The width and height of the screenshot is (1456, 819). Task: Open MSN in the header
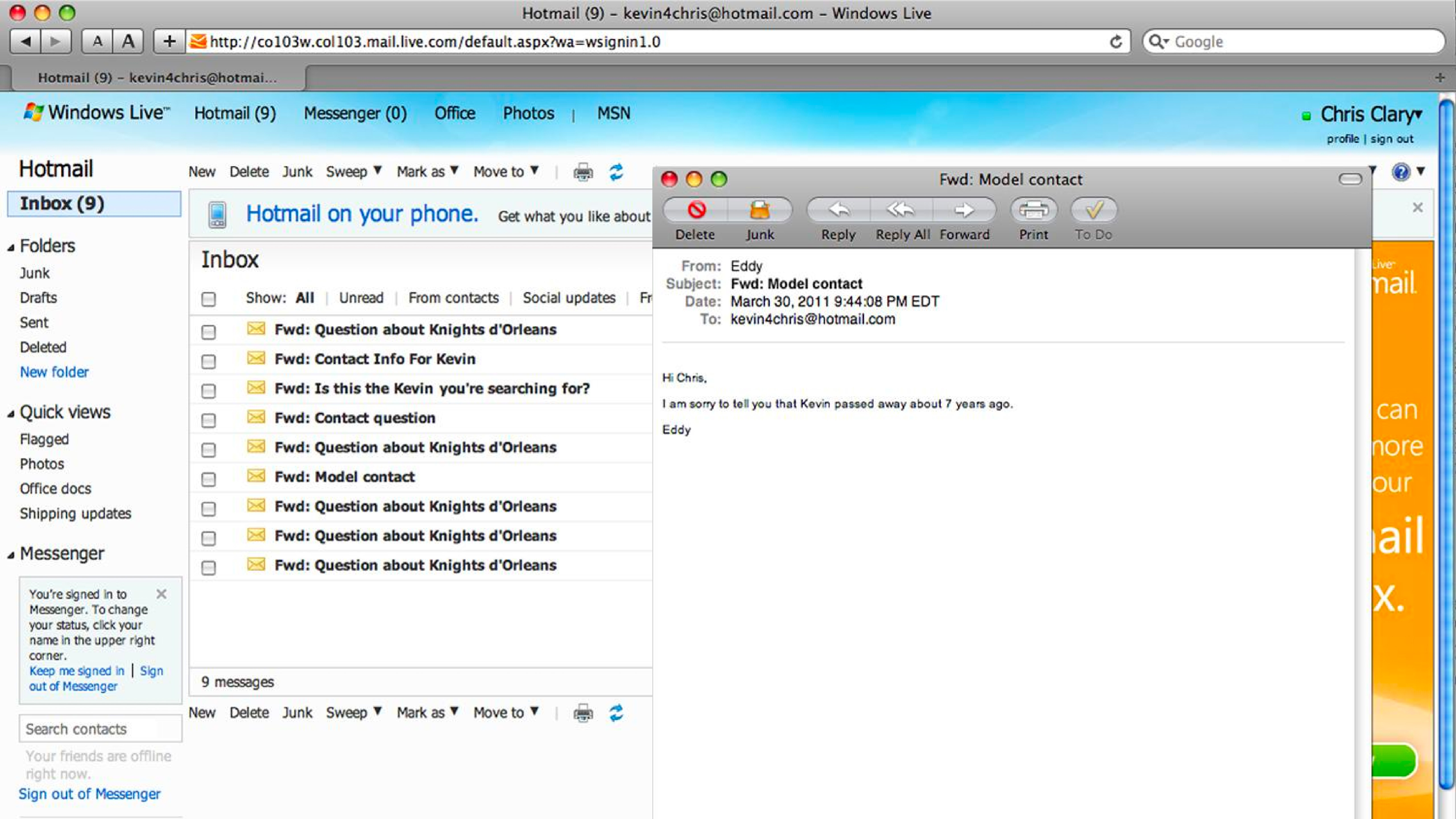(x=614, y=113)
